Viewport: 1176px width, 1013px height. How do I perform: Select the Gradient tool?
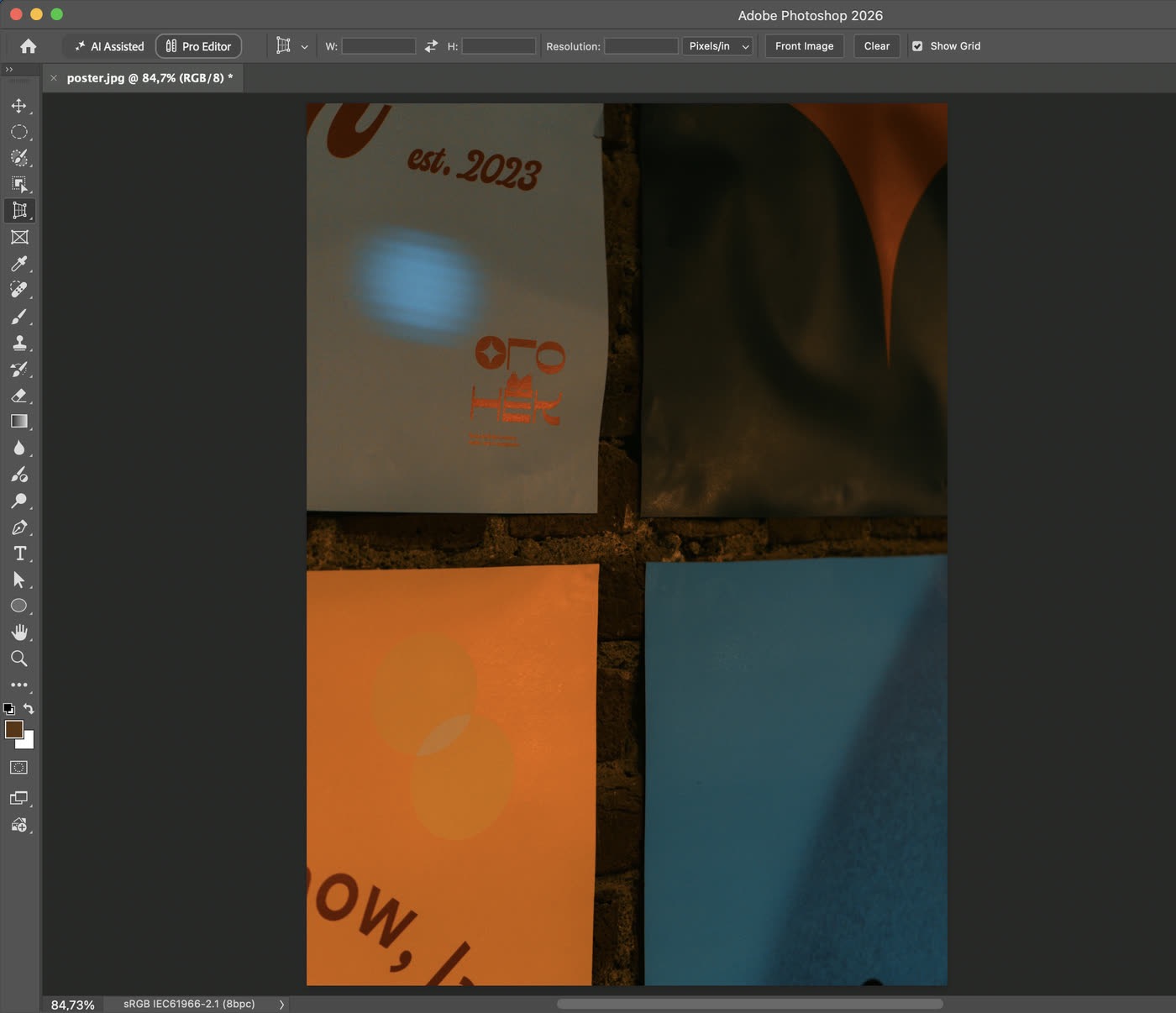18,422
